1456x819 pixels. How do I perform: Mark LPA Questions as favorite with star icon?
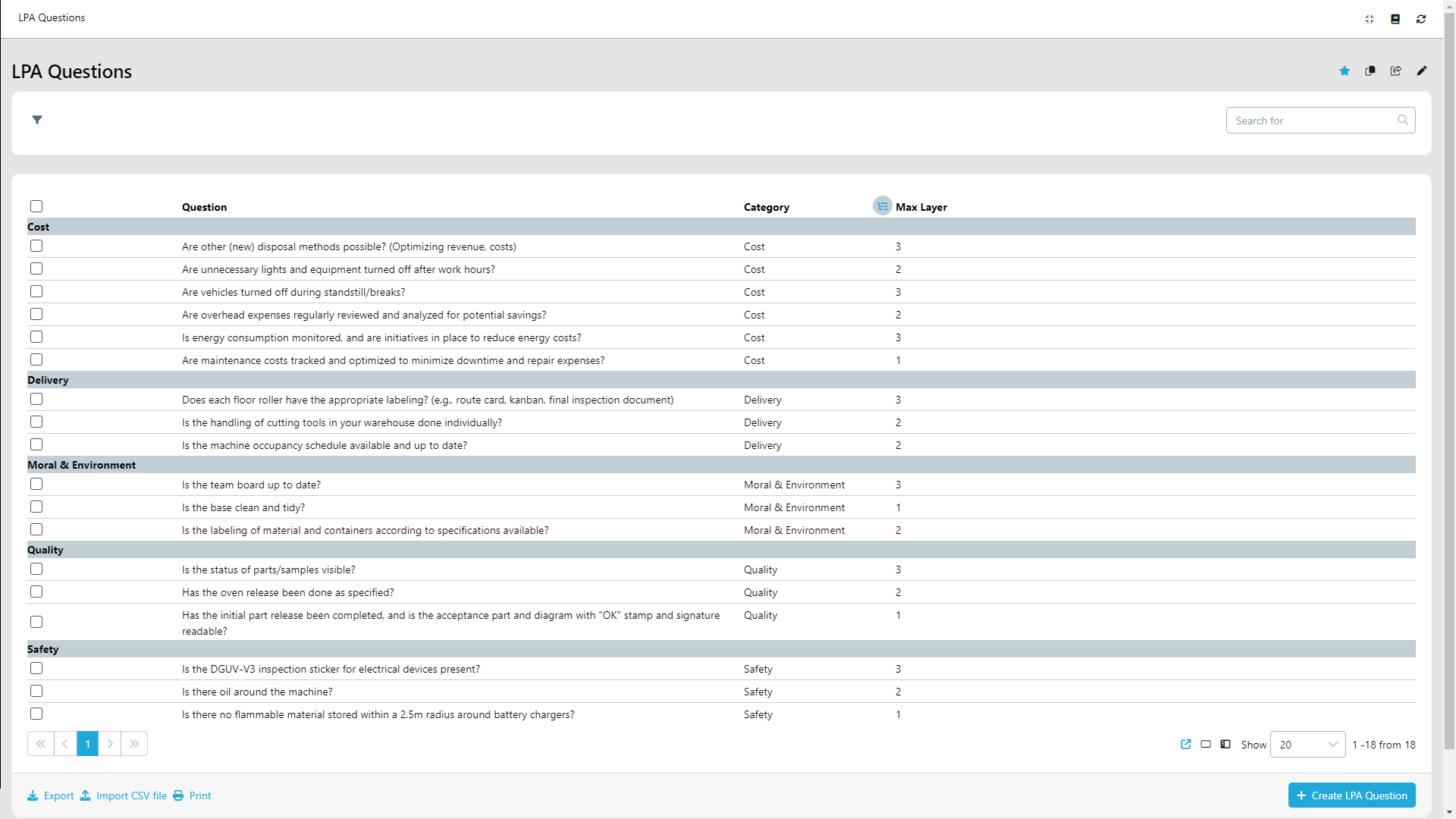[1345, 71]
